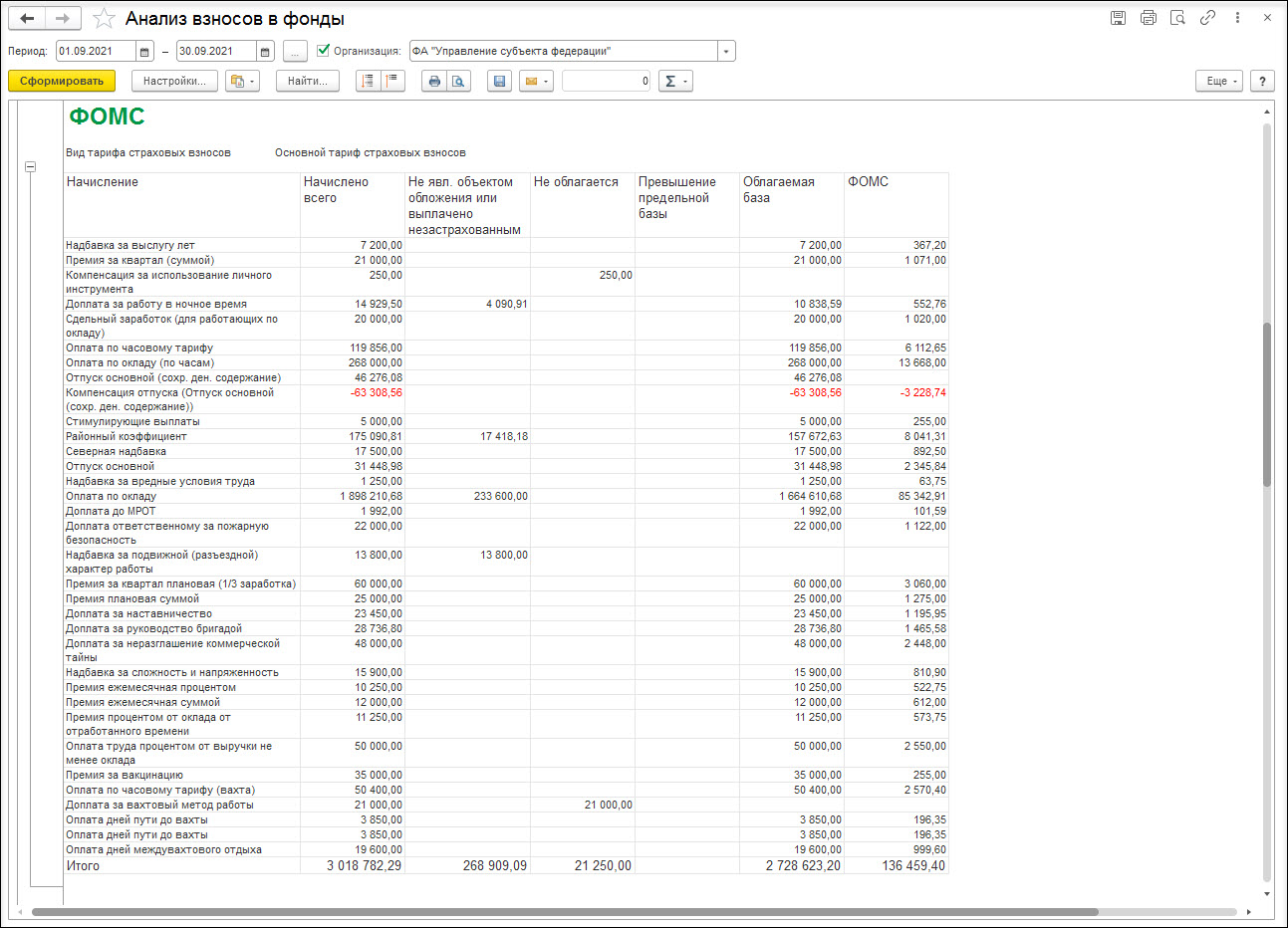Open the three-dots menu in title bar
This screenshot has height=928, width=1288.
tap(1237, 18)
